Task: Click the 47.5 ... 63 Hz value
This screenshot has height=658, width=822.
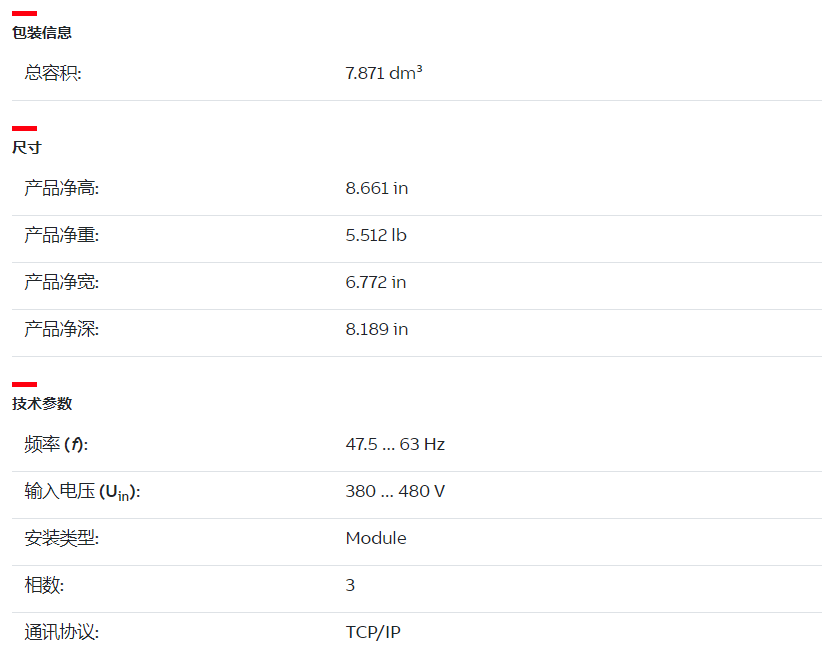Action: (395, 445)
